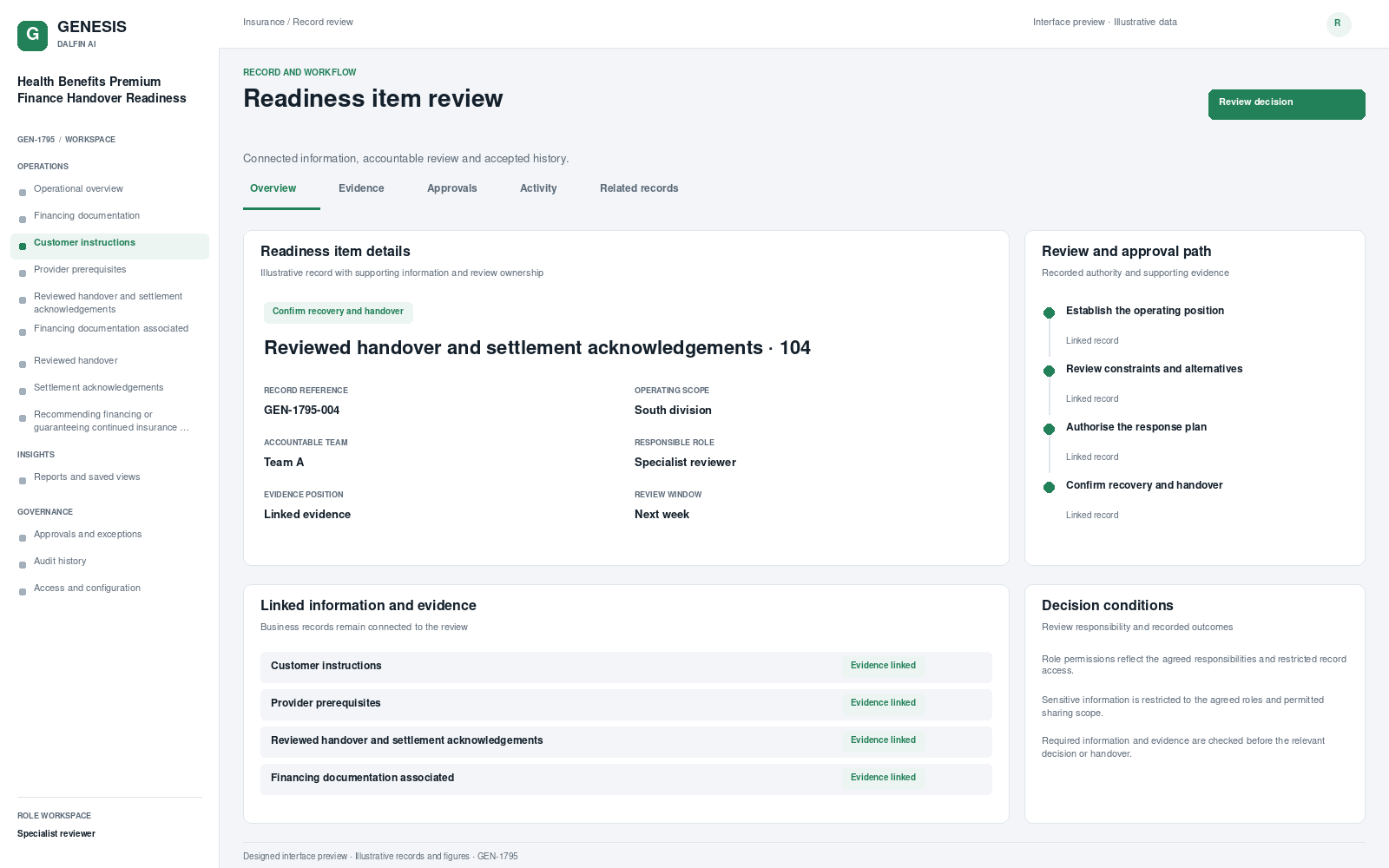Viewport: 1389px width, 868px height.
Task: Open Recommending financing or guaranteeing sidebar item
Action: 109,421
